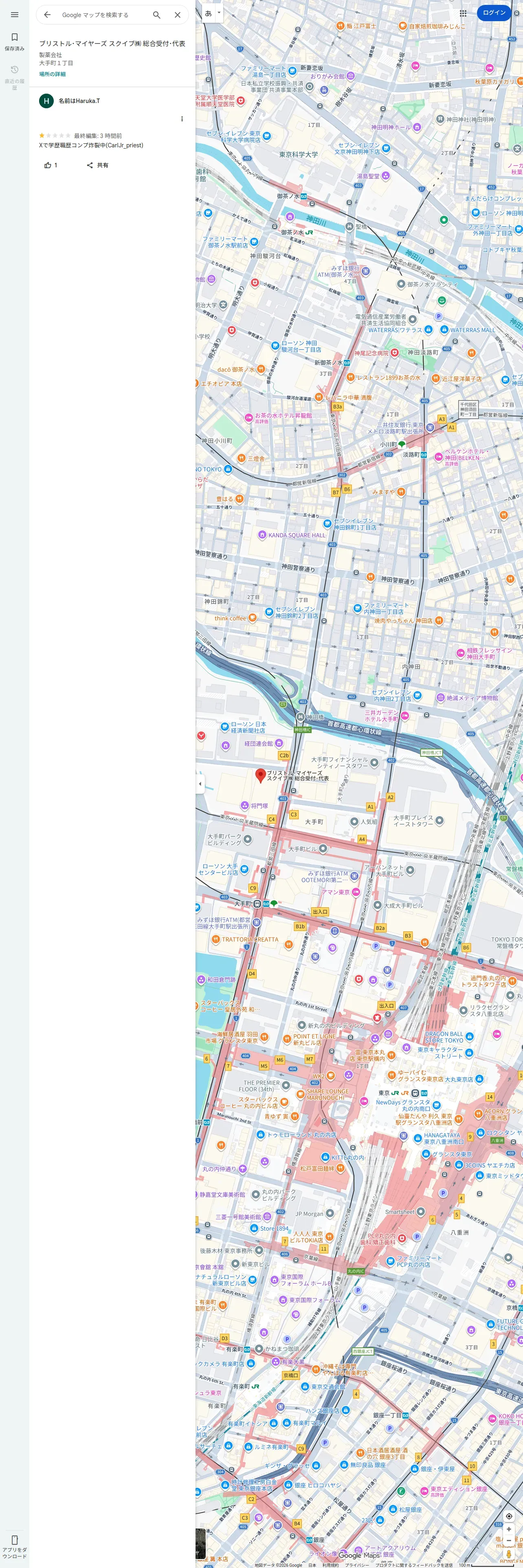523x1568 pixels.
Task: Collapse the side panel arrow
Action: tap(200, 784)
